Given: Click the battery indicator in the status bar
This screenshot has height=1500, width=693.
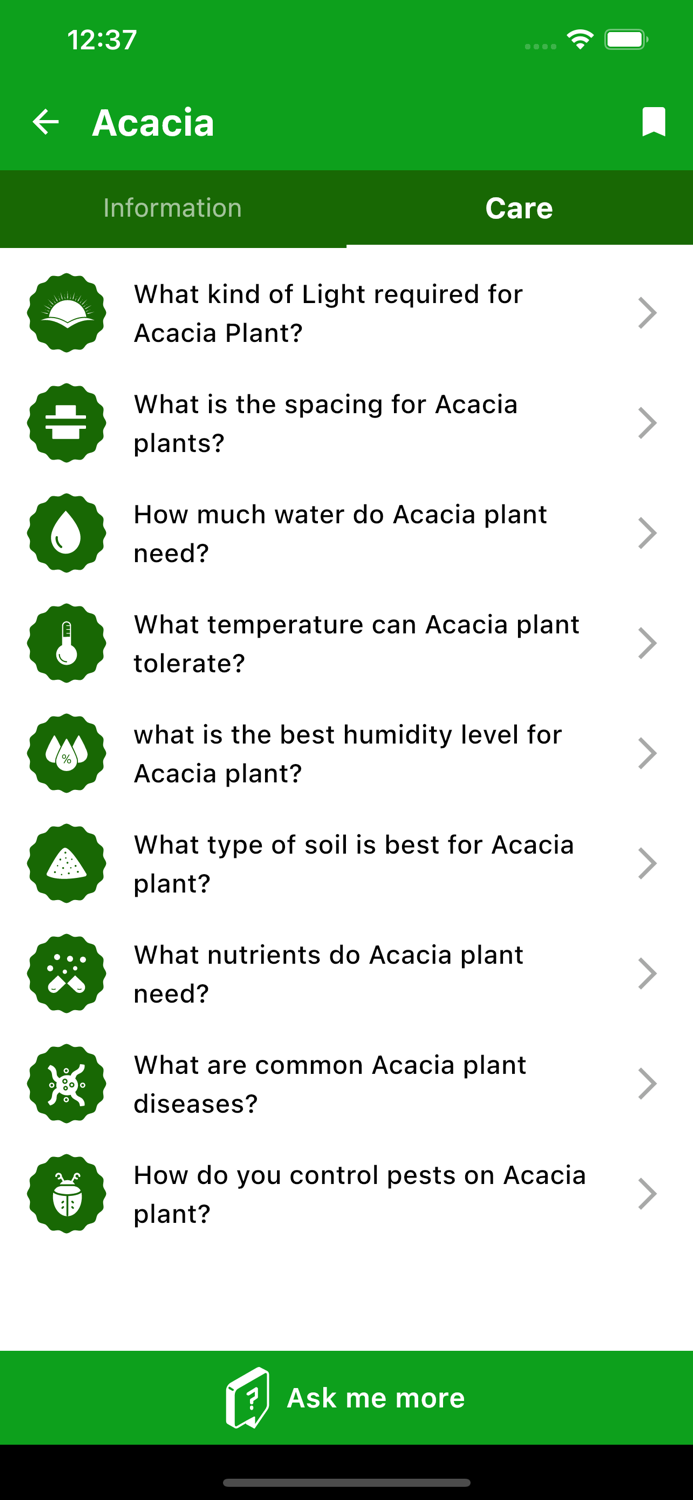Looking at the screenshot, I should 625,40.
